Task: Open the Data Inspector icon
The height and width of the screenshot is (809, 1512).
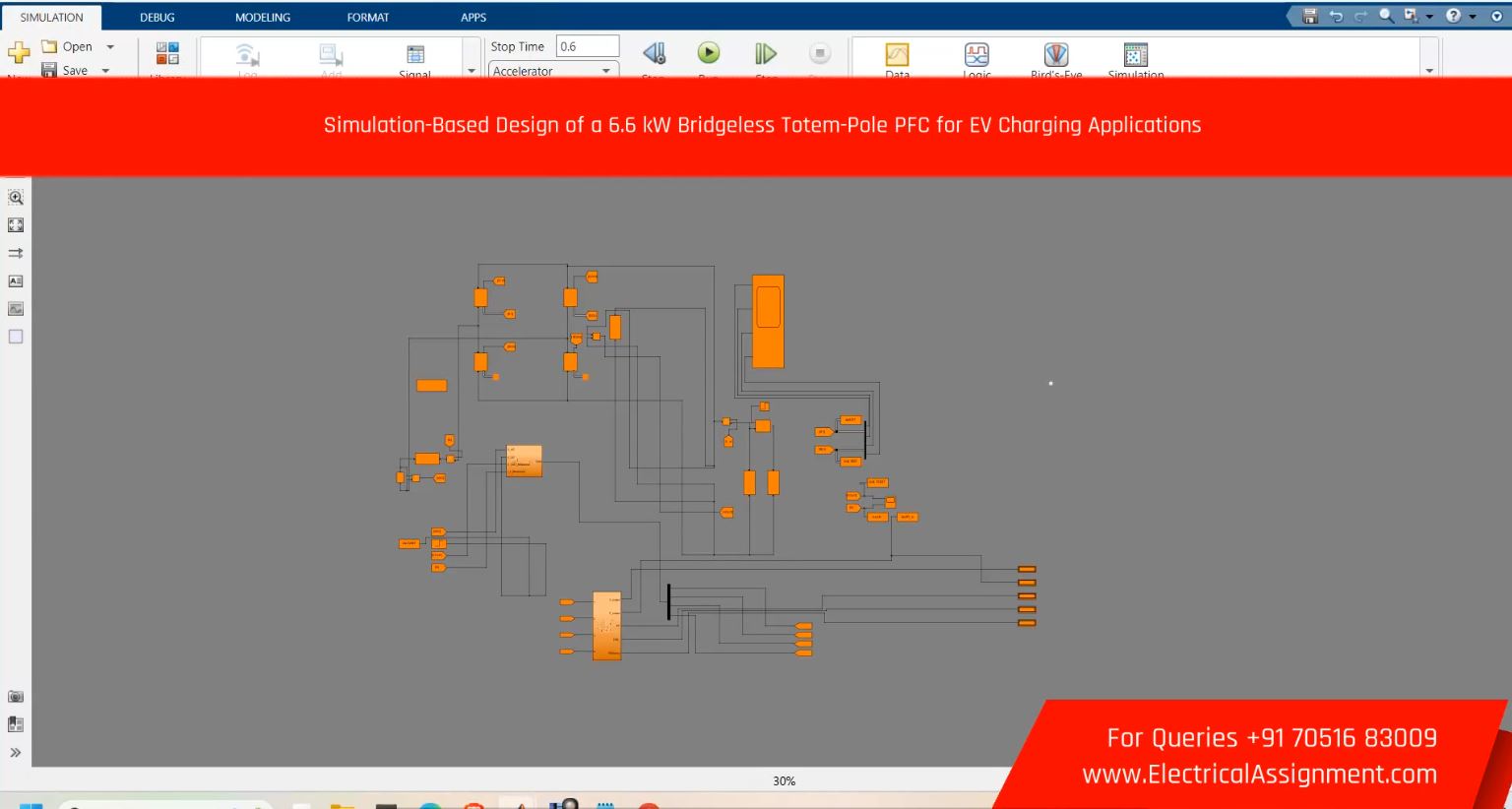Action: 897,55
